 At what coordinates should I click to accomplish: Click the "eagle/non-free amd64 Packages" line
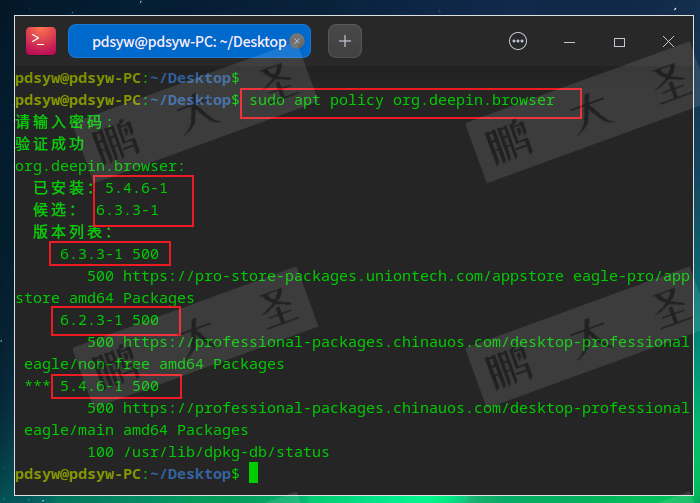point(154,364)
